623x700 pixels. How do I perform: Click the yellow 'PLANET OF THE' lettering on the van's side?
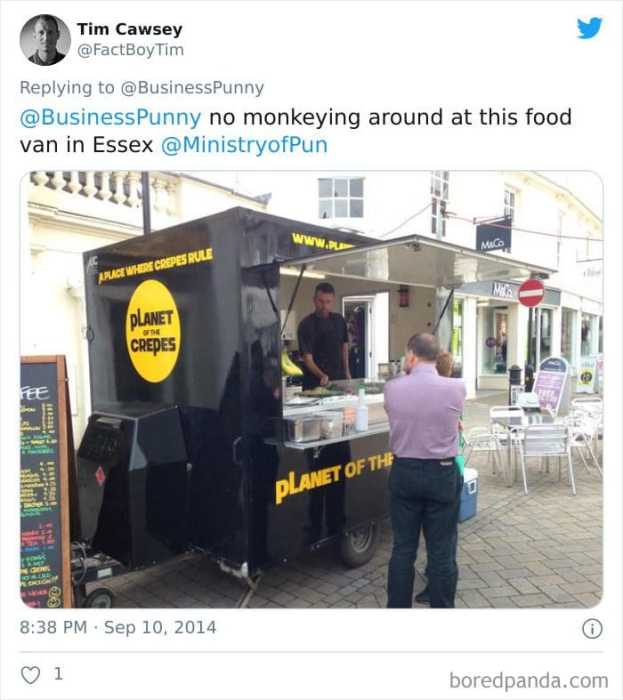(334, 477)
